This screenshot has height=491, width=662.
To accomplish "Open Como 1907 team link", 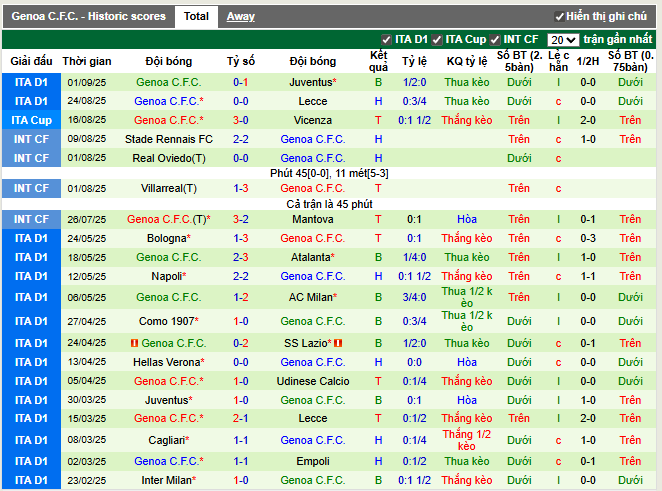I will (167, 321).
